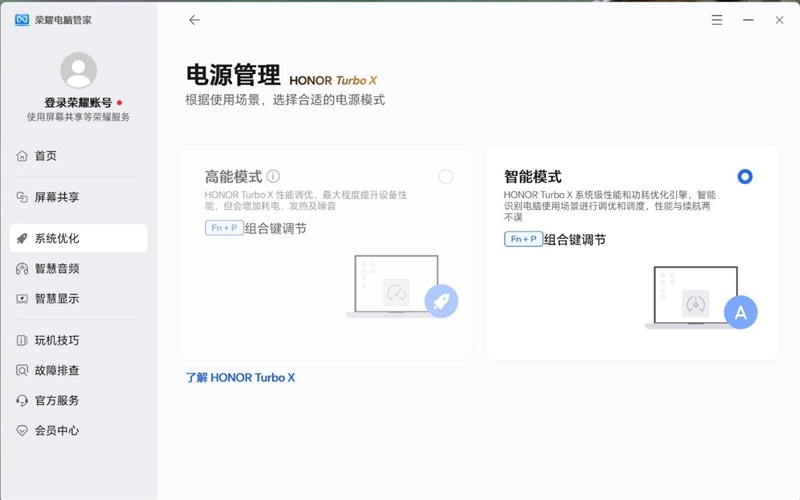The height and width of the screenshot is (500, 800).
Task: Click the Fn+P key badge in 高能模式 card
Action: (224, 228)
